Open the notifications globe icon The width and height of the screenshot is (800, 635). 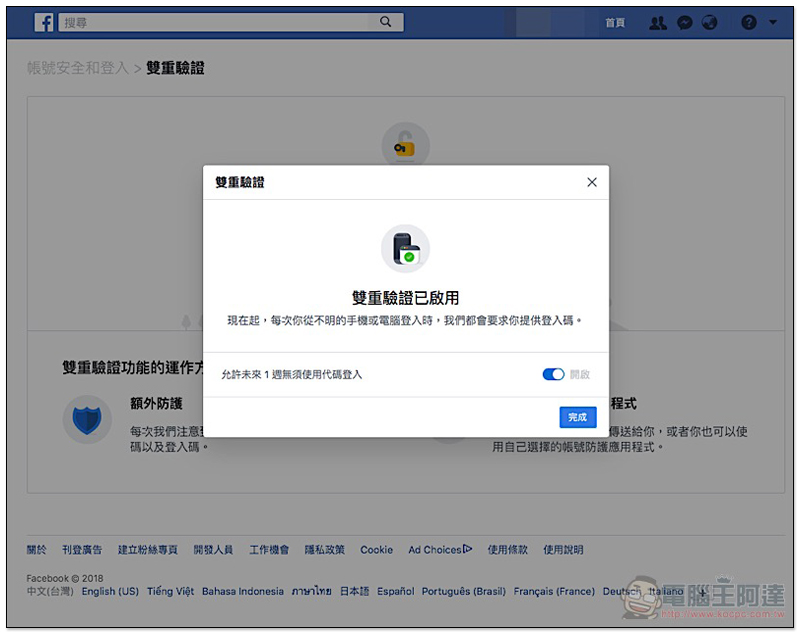(x=710, y=22)
